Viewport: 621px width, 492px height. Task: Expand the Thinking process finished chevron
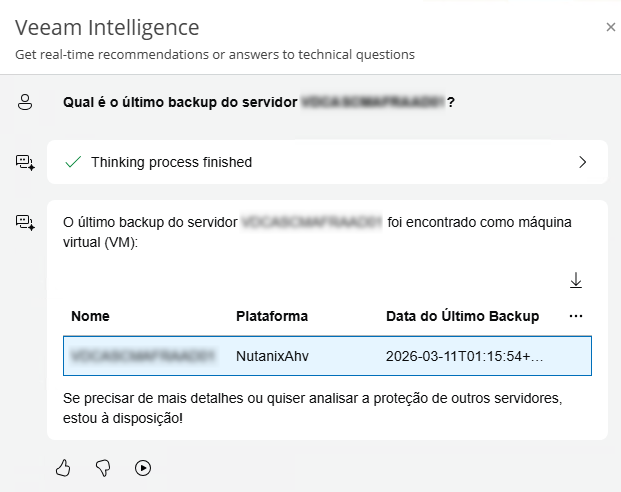pos(583,162)
